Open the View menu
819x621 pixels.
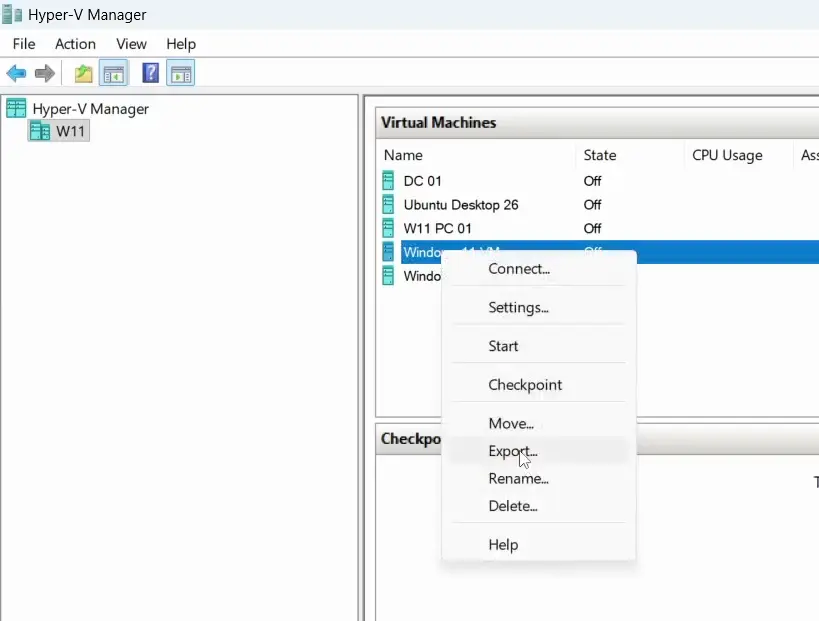pyautogui.click(x=131, y=44)
